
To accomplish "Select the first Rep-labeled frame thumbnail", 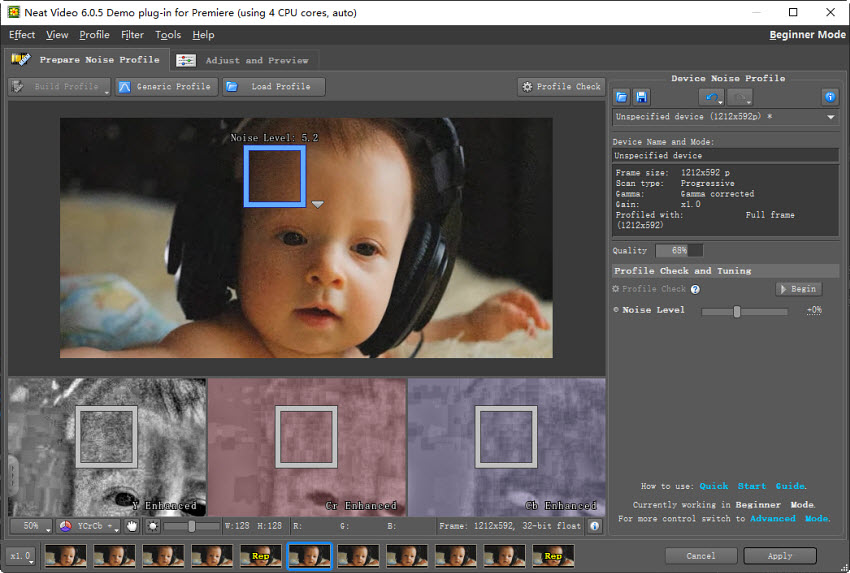I will 261,556.
